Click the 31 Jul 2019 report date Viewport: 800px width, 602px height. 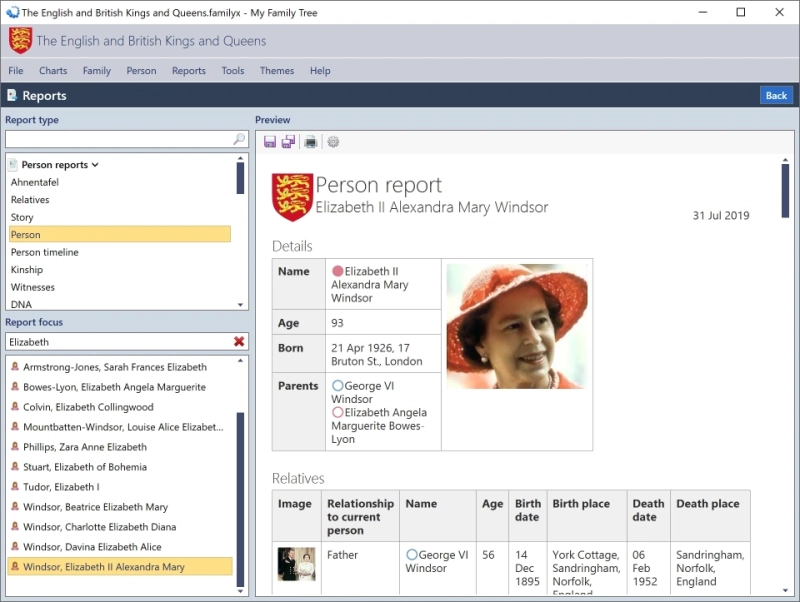(x=720, y=215)
